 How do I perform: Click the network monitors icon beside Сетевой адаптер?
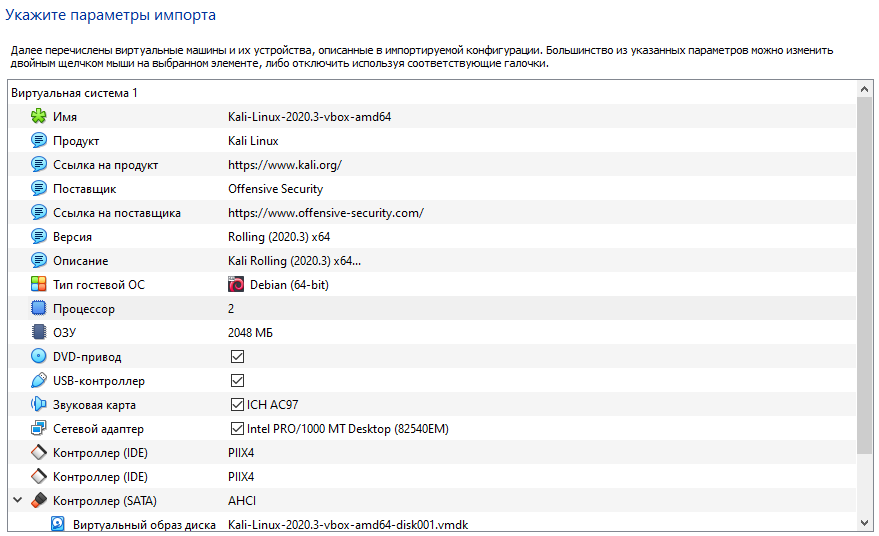[39, 428]
